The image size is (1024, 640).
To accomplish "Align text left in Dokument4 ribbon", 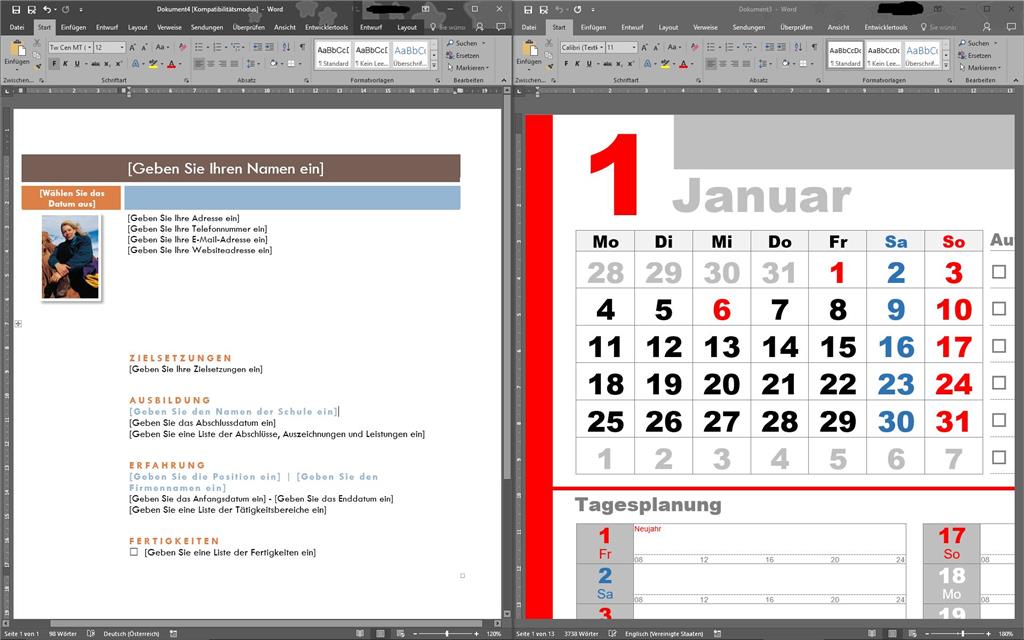I will (x=200, y=64).
